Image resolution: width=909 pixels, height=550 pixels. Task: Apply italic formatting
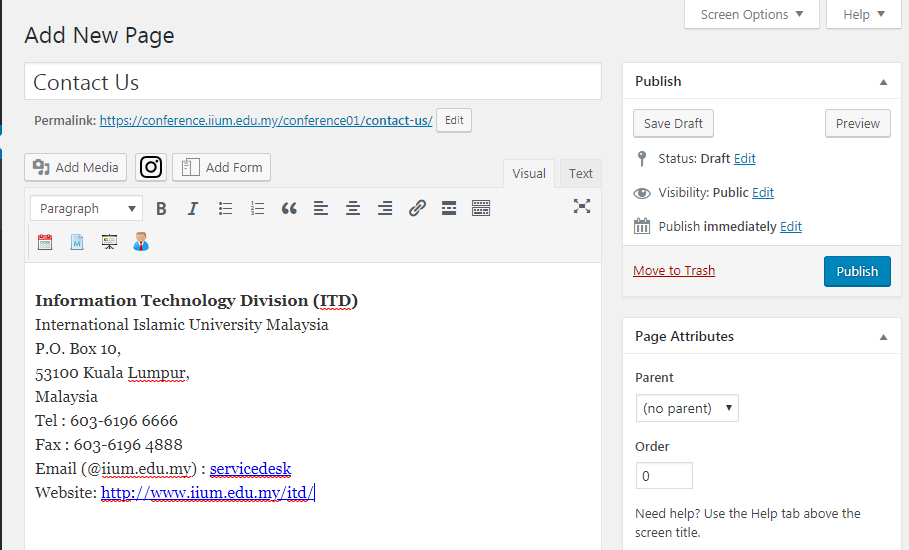(193, 209)
